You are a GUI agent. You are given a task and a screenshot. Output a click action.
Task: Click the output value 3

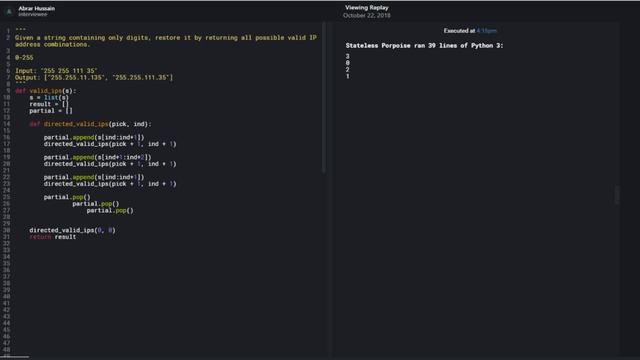pyautogui.click(x=347, y=56)
